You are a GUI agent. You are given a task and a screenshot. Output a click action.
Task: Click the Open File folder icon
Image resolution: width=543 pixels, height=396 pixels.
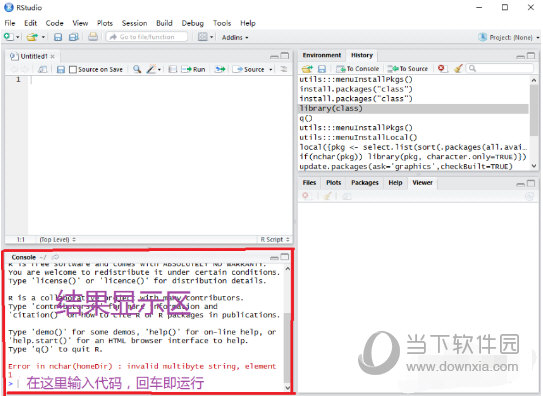coord(32,37)
